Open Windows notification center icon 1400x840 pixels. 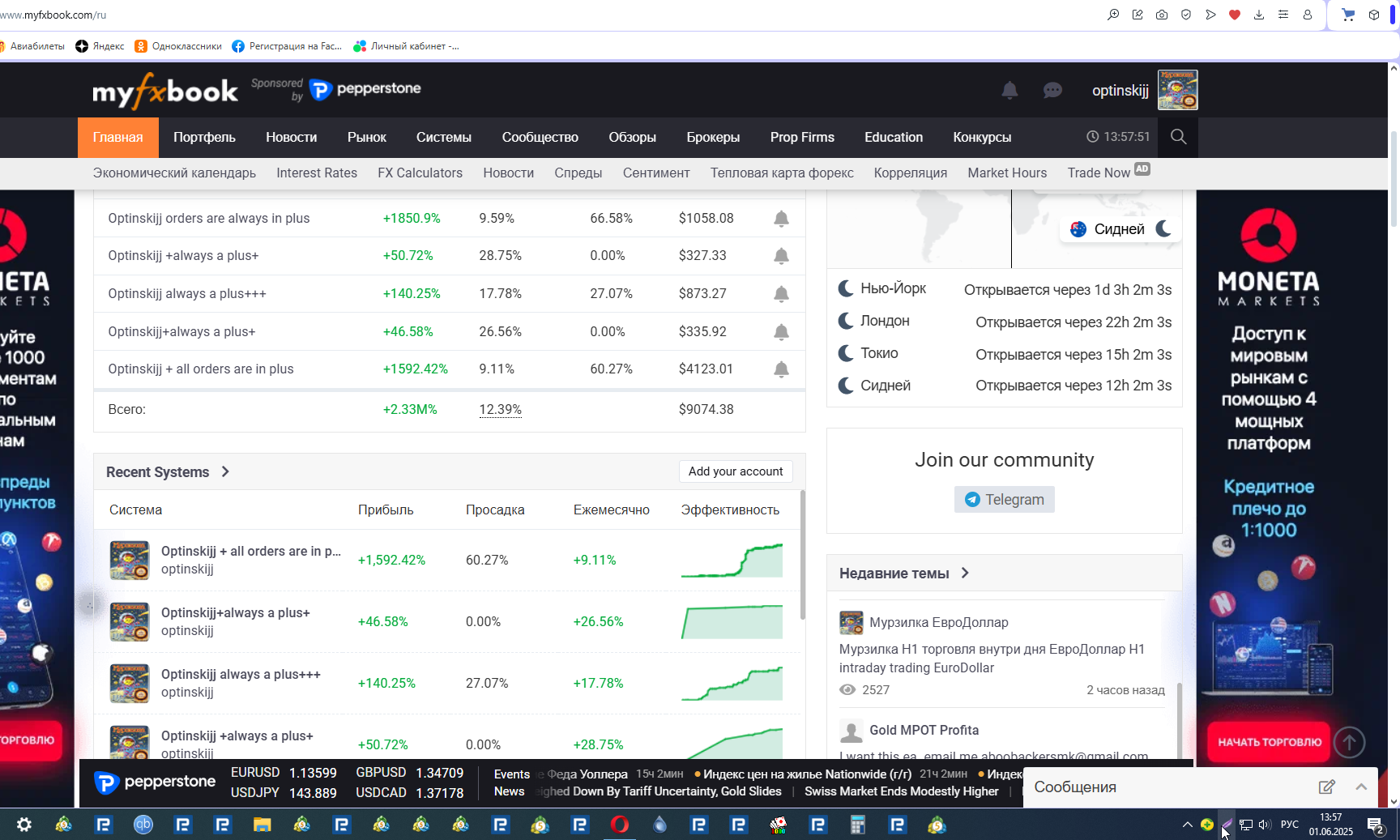(x=1375, y=825)
